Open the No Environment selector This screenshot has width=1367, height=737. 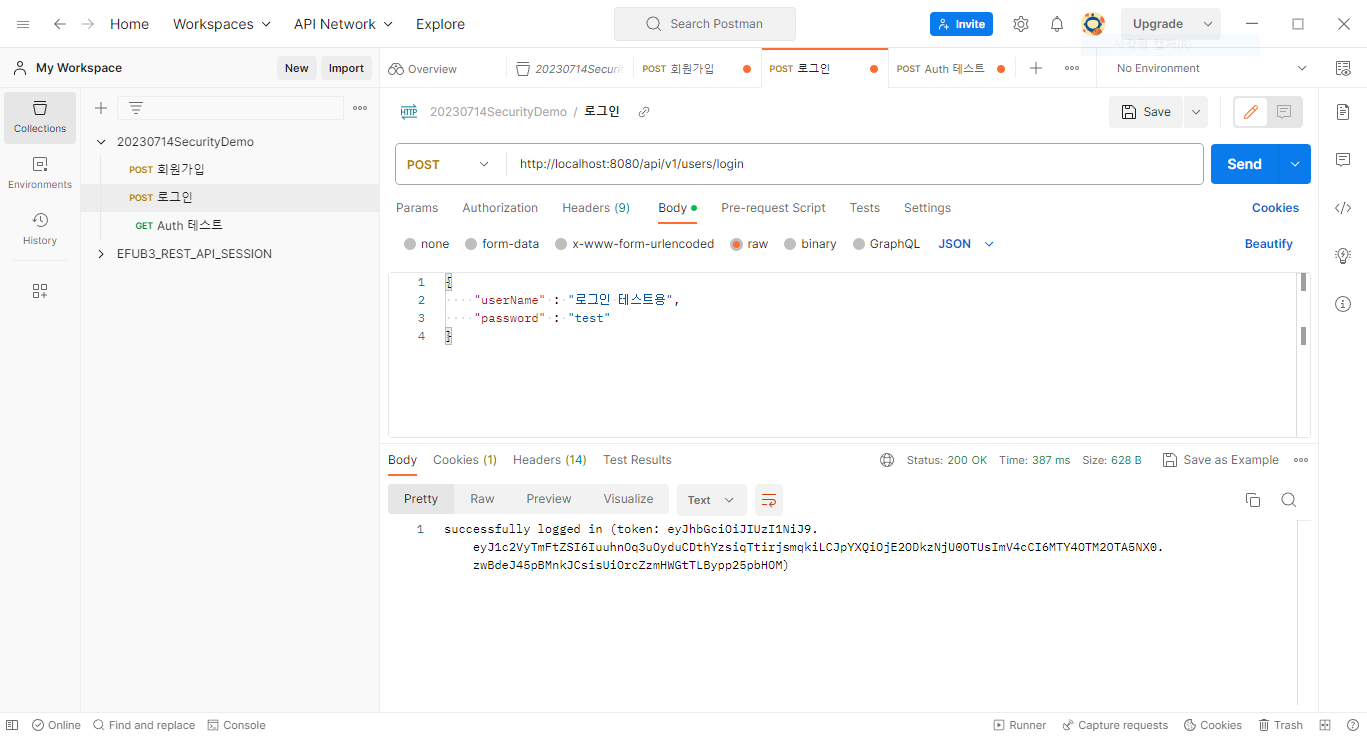1212,68
